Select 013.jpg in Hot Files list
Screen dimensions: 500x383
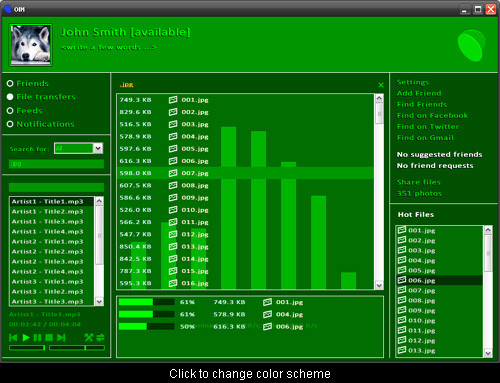[440, 350]
